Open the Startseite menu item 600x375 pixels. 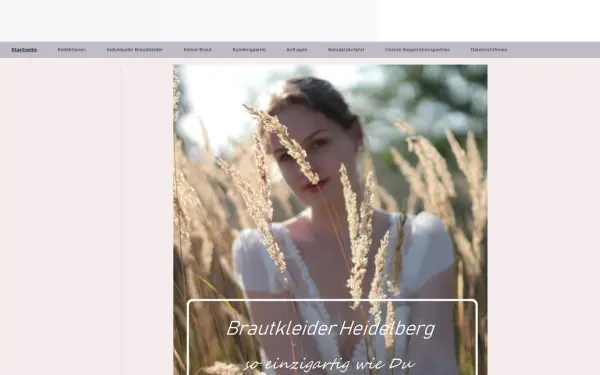pos(24,50)
